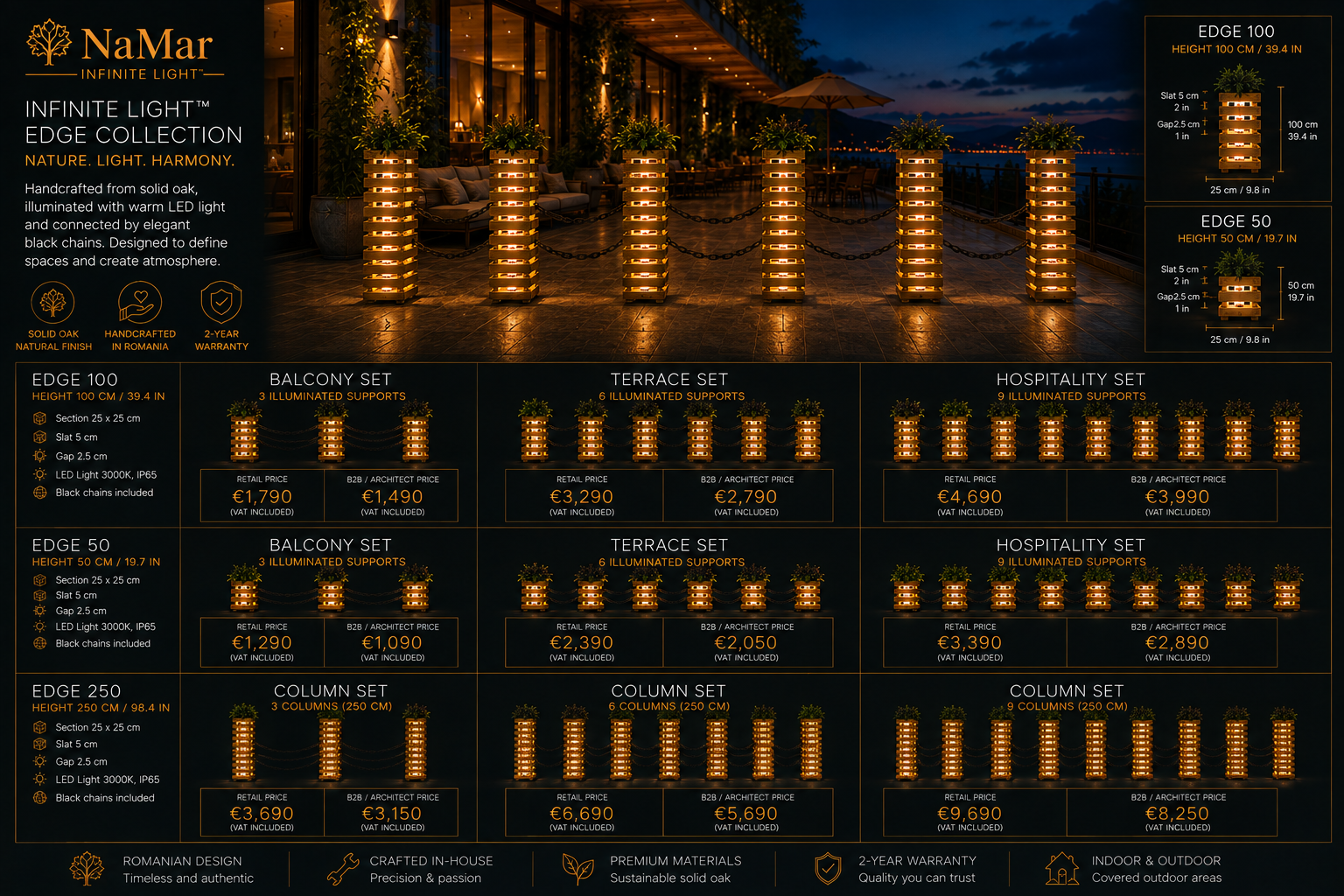Click the 'HEIGHT 250 CM / 98.4 IN' label
This screenshot has width=1344, height=896.
point(101,708)
